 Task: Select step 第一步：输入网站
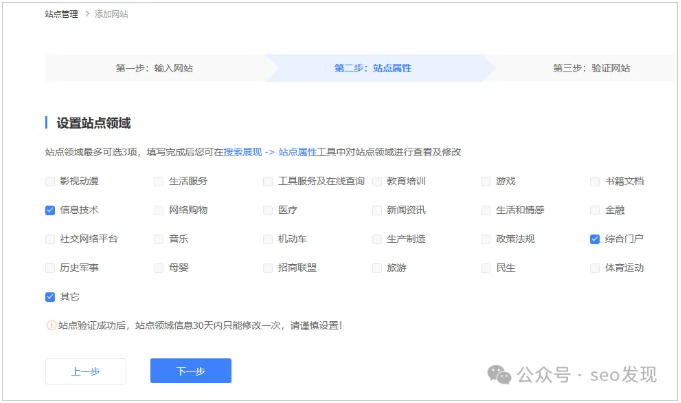(x=154, y=68)
